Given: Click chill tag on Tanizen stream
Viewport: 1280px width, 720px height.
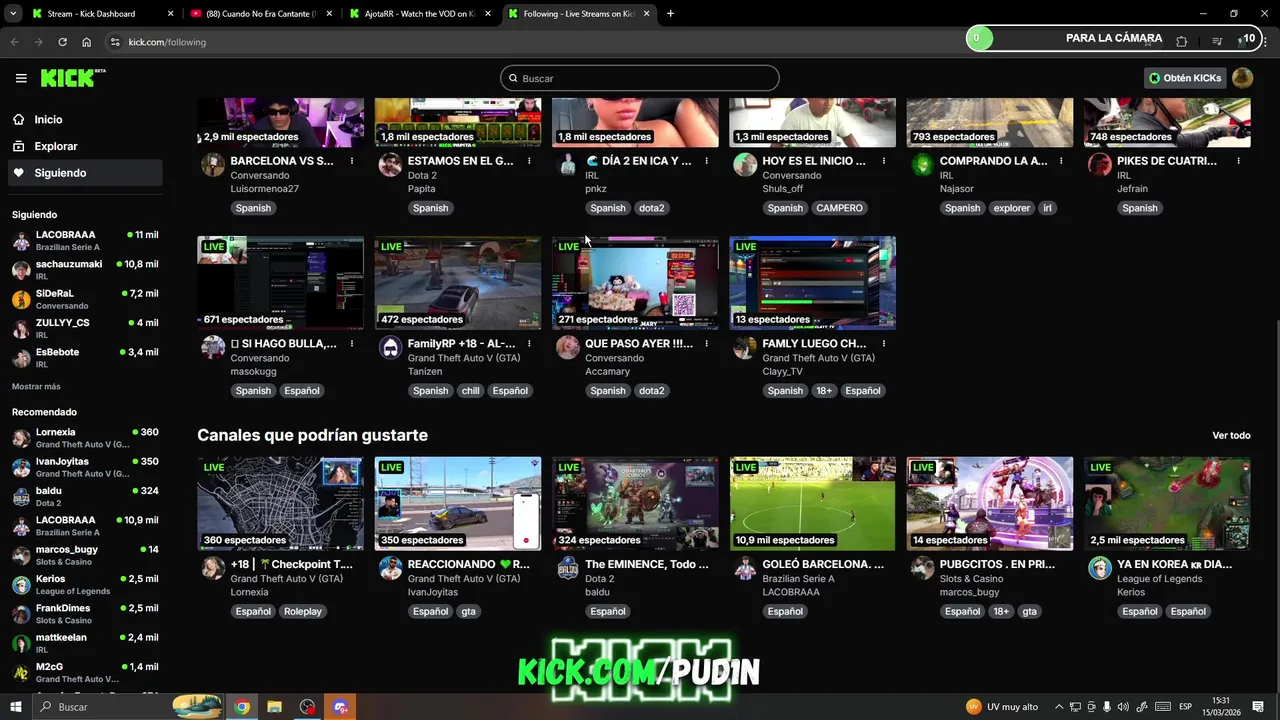Looking at the screenshot, I should (x=470, y=391).
